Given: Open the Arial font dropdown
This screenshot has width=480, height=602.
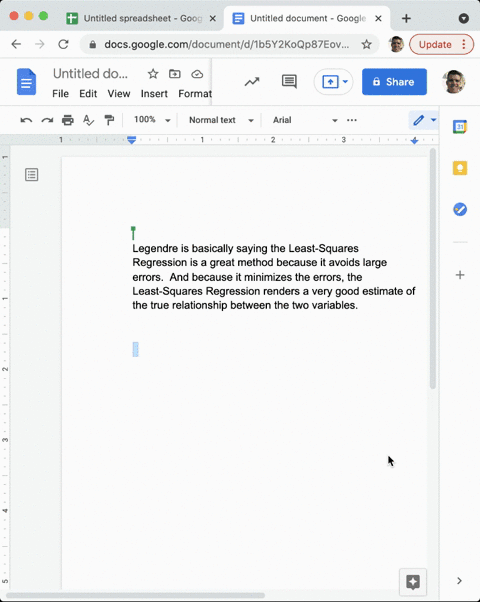Looking at the screenshot, I should click(x=305, y=120).
